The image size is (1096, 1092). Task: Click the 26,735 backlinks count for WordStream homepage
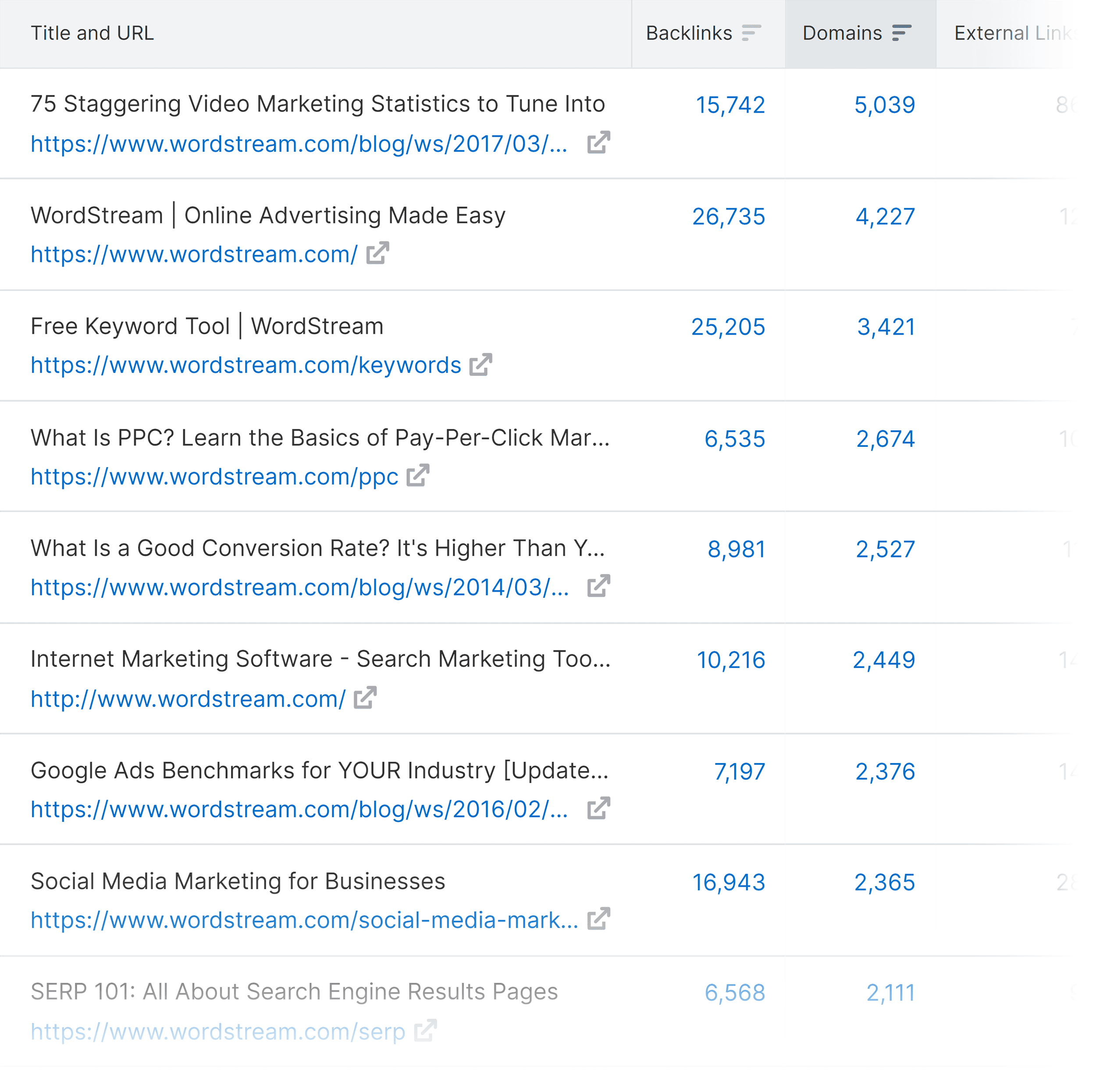coord(729,216)
